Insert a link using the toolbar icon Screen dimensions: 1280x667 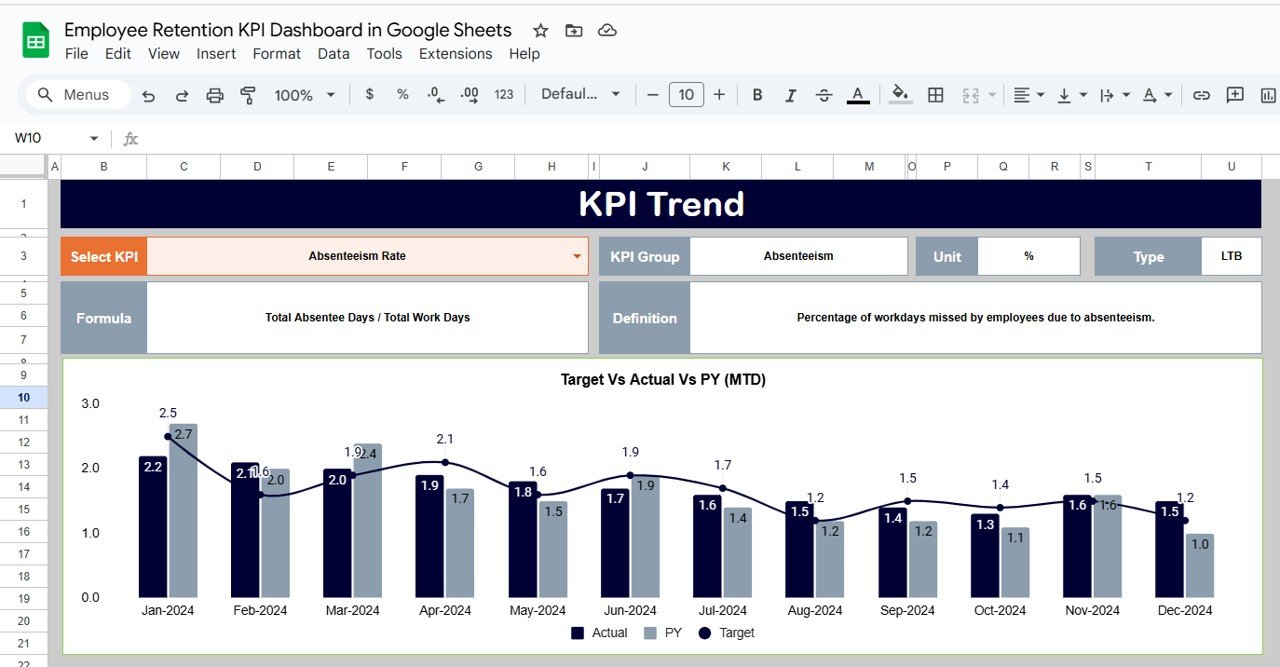click(1201, 94)
